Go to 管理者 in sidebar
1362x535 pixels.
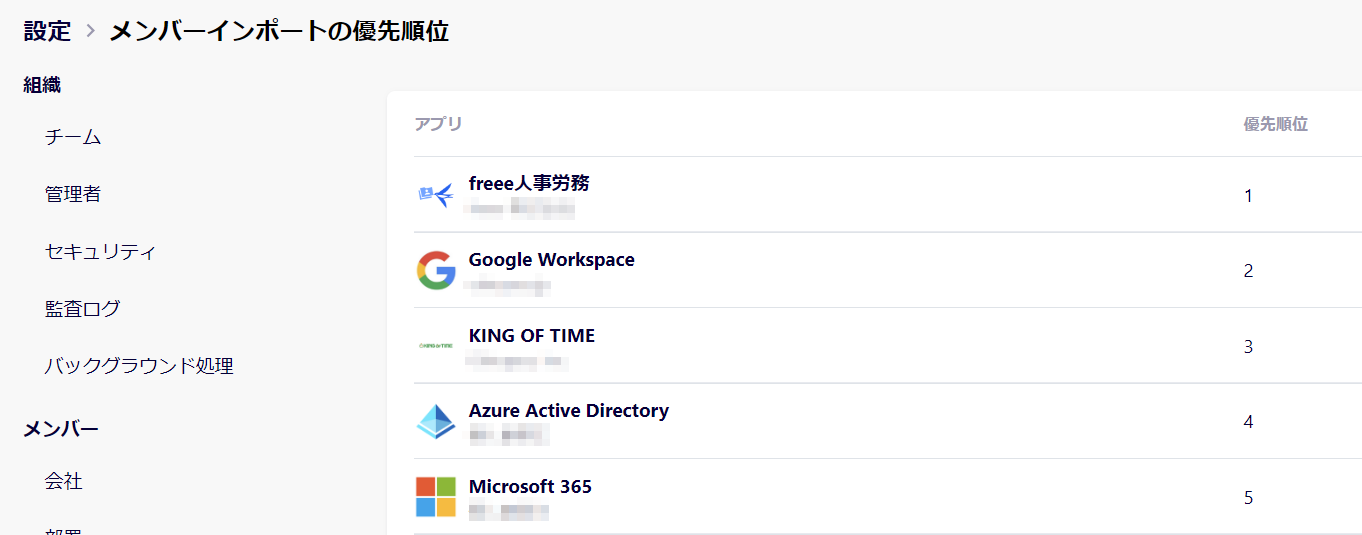click(73, 194)
